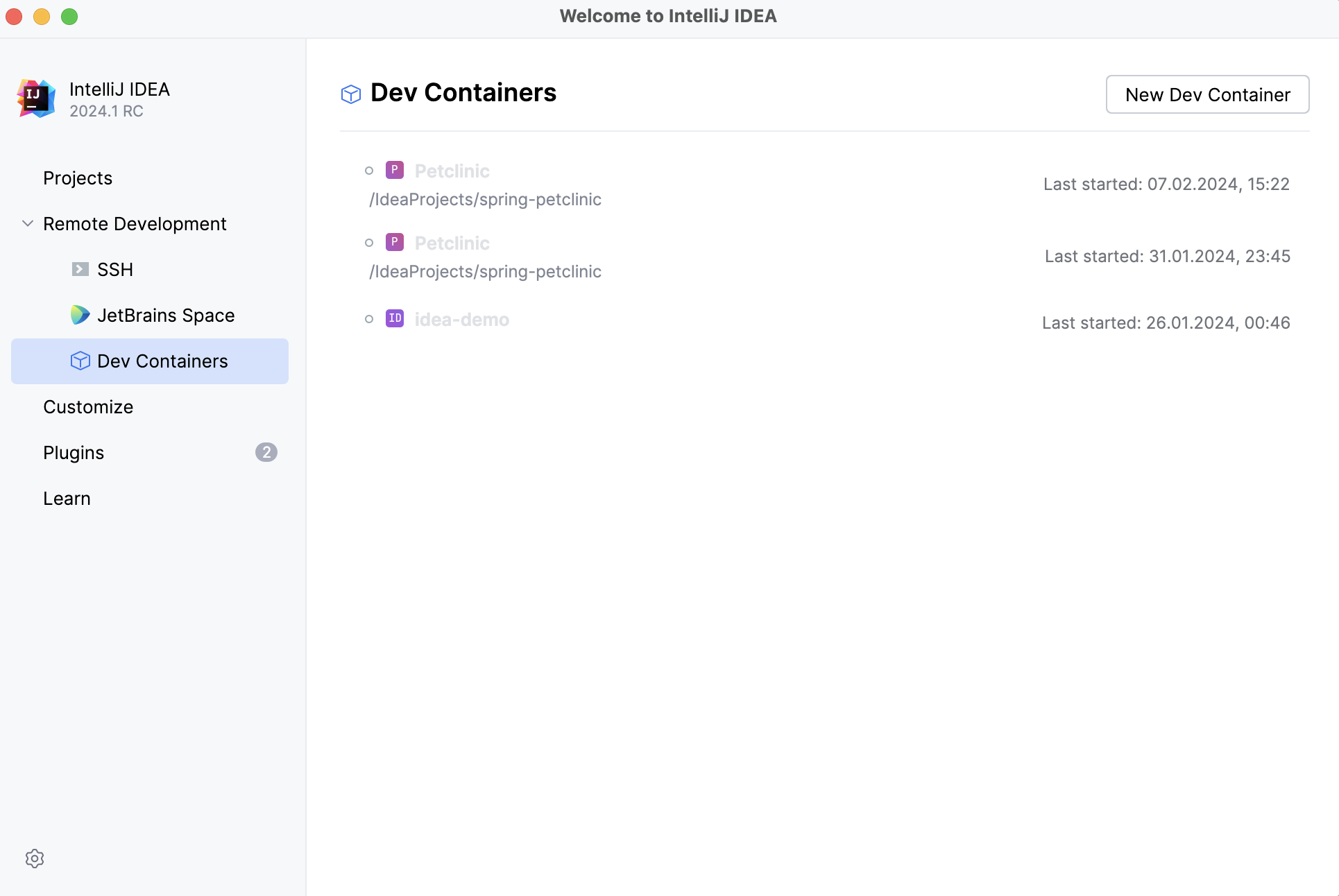Screen dimensions: 1339x896
Task: Click the ID icon next to idea-demo
Action: [x=394, y=318]
